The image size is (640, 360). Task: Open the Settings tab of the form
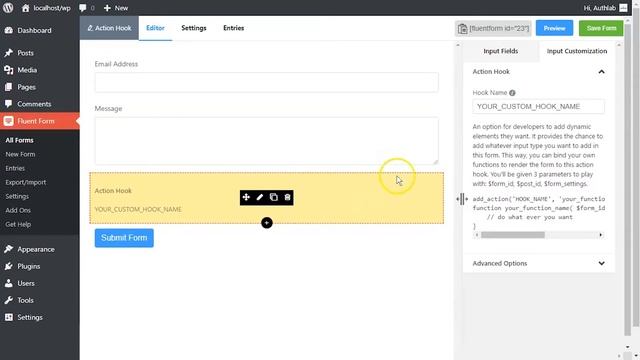click(x=194, y=28)
